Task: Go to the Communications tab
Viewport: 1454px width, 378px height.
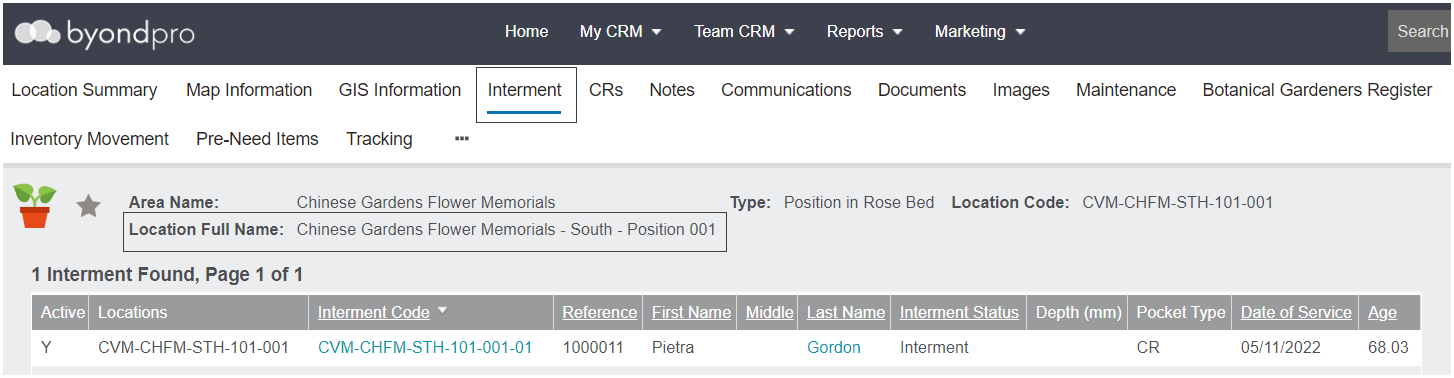Action: 786,90
